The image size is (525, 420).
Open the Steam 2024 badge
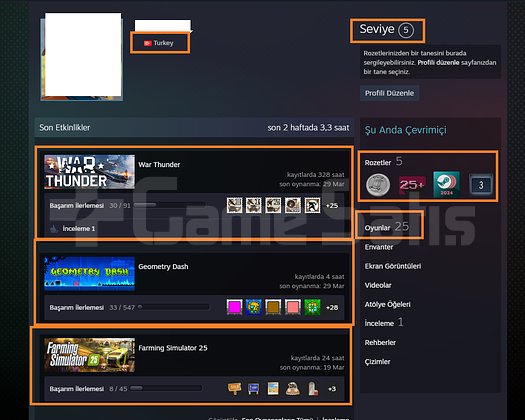[x=446, y=185]
